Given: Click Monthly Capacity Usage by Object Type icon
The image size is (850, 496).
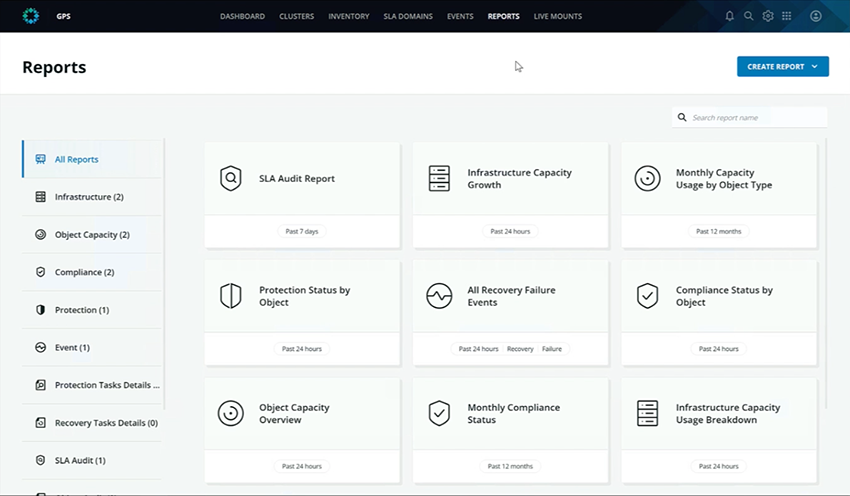Looking at the screenshot, I should click(647, 178).
